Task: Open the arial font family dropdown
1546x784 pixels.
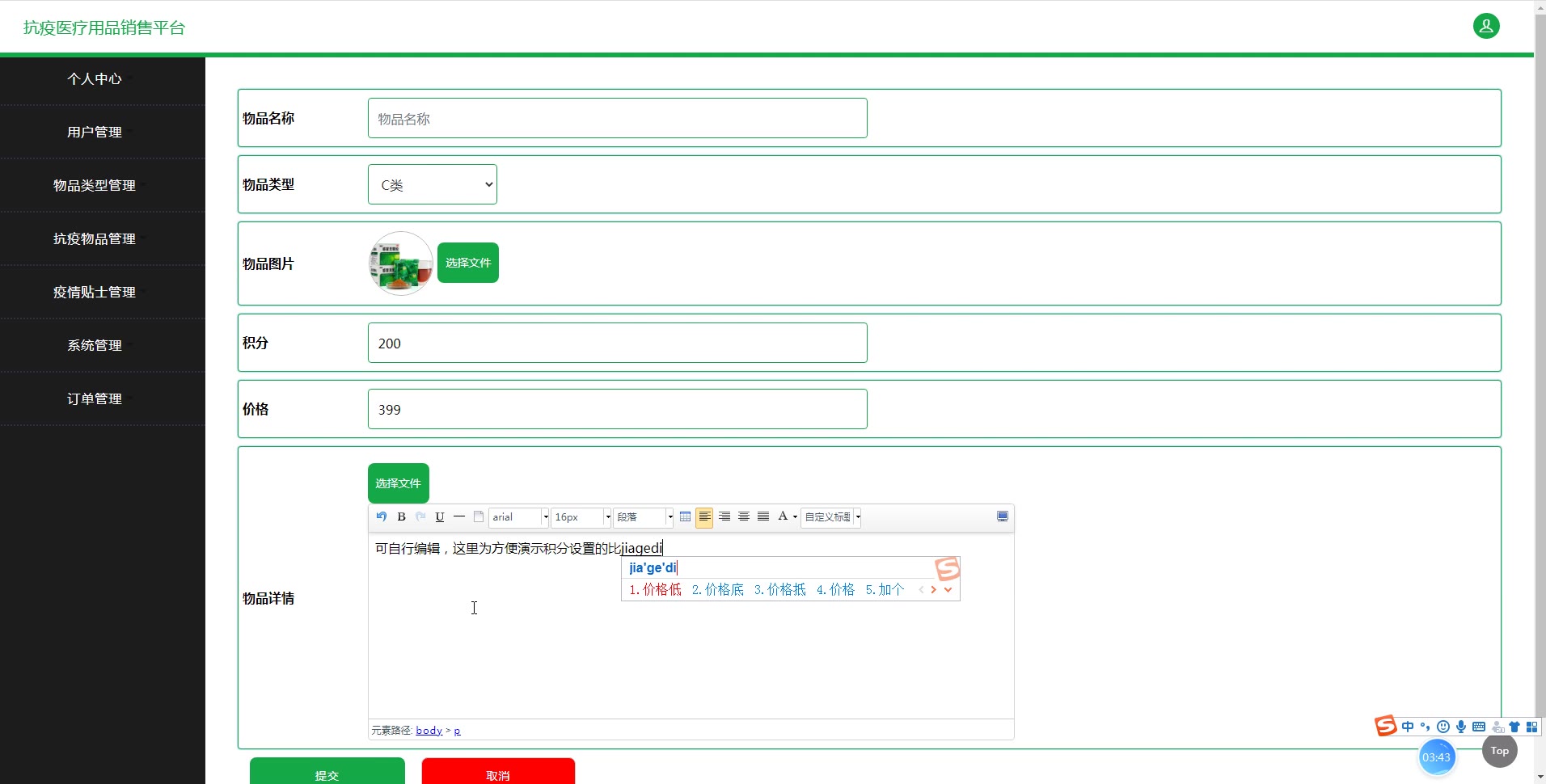Action: (519, 516)
